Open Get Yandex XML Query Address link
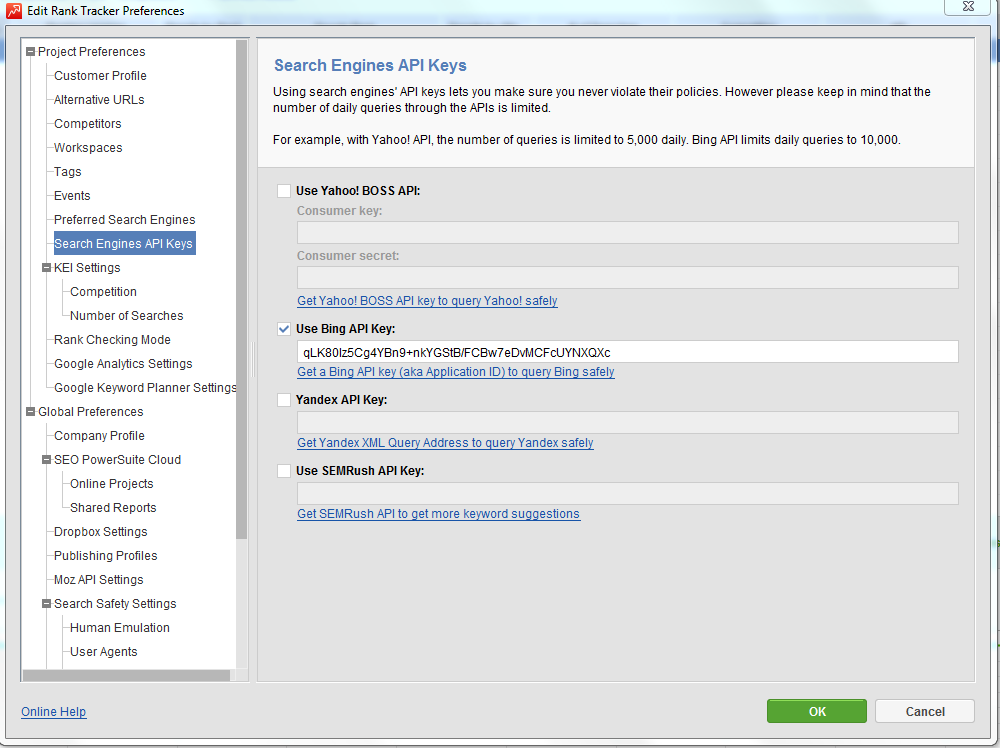The image size is (1000, 748). coord(445,443)
